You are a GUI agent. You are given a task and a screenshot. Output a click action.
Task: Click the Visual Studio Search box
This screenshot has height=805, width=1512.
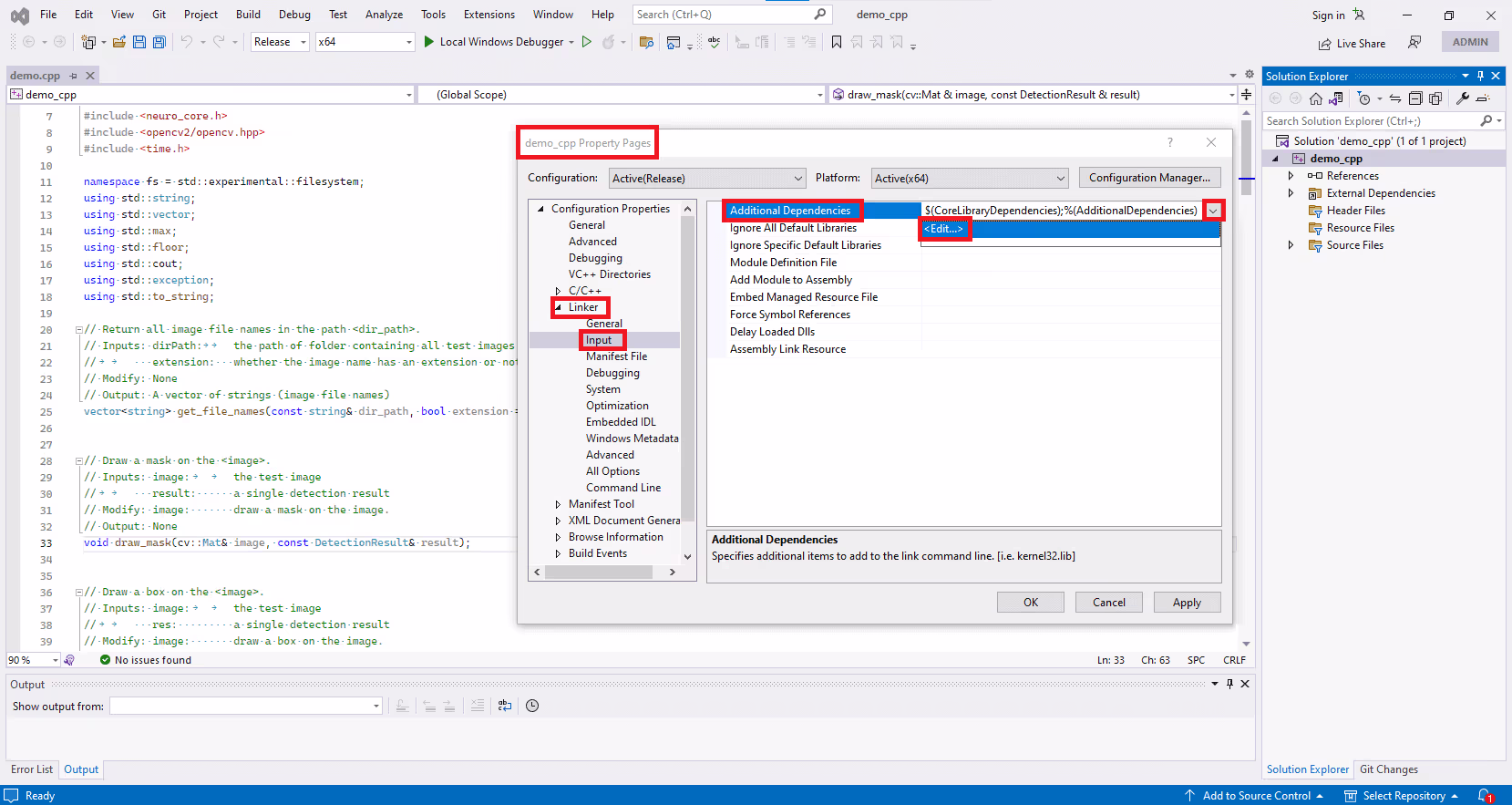(x=731, y=15)
